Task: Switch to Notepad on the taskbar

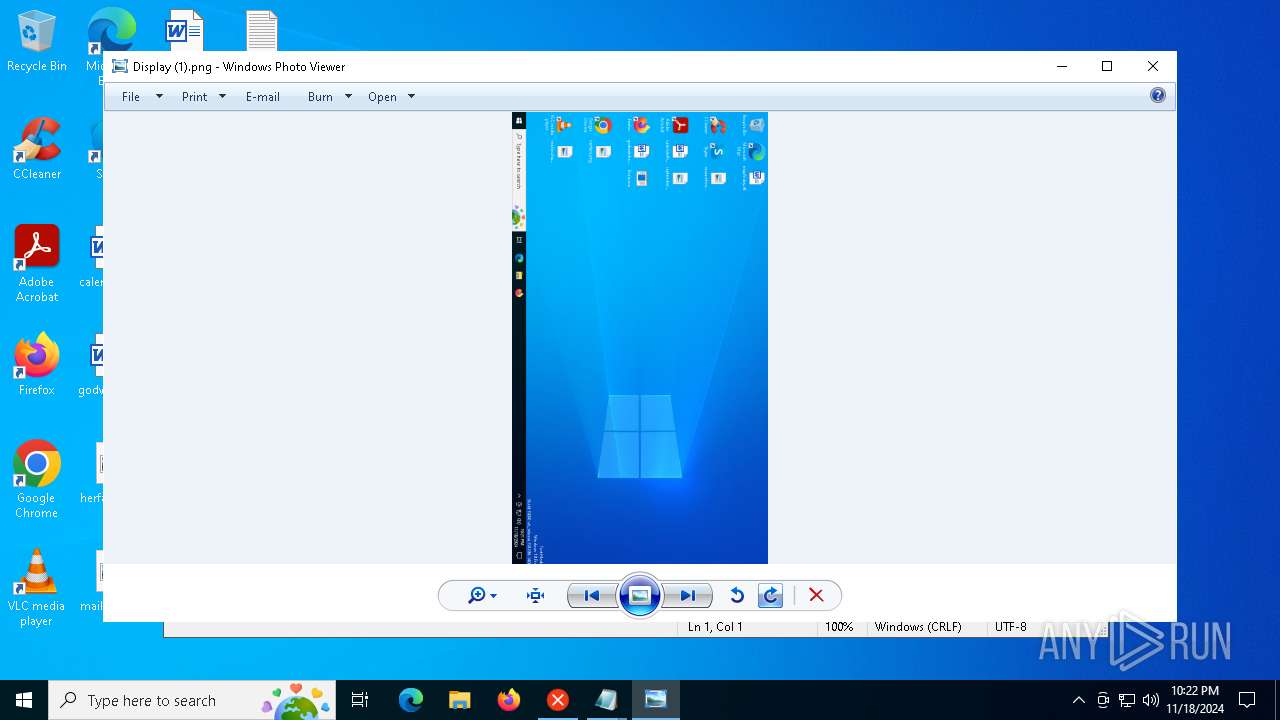Action: [x=607, y=700]
